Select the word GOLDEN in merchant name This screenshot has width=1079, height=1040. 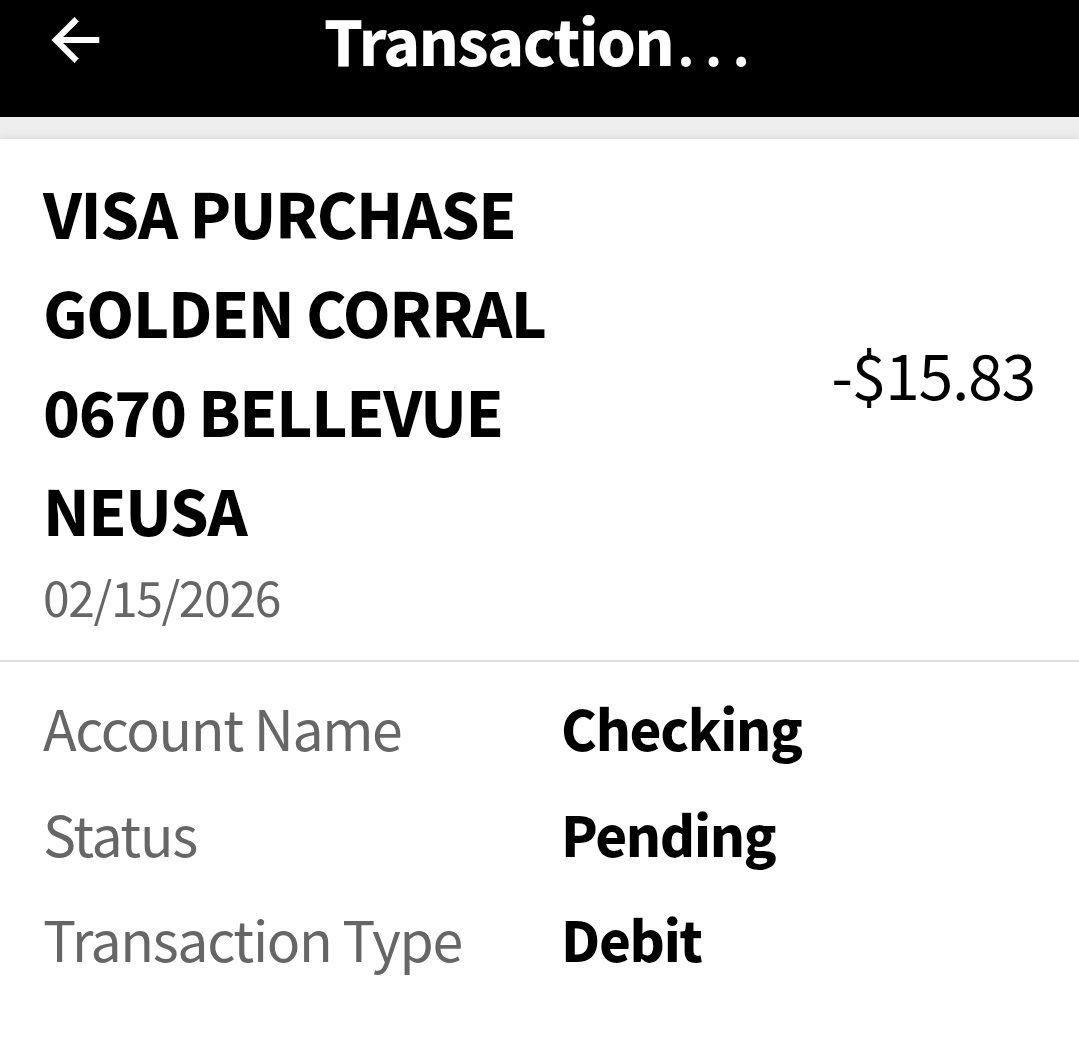pos(167,314)
